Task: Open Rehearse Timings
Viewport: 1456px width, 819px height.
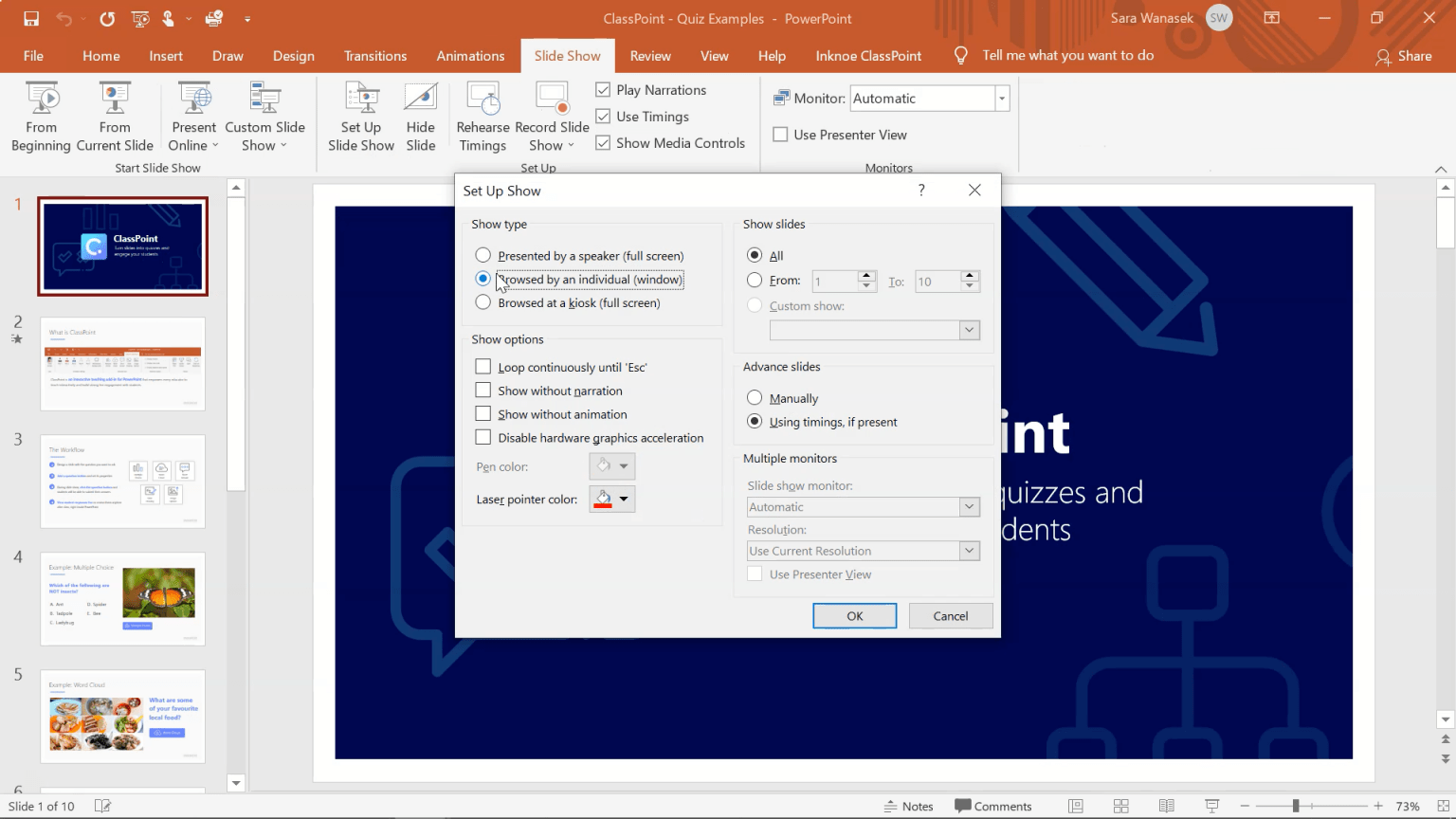Action: 482,114
